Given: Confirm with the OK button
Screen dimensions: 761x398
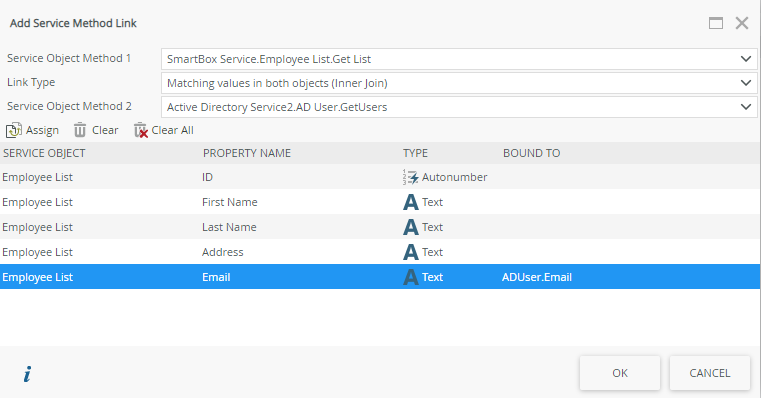Looking at the screenshot, I should [620, 373].
